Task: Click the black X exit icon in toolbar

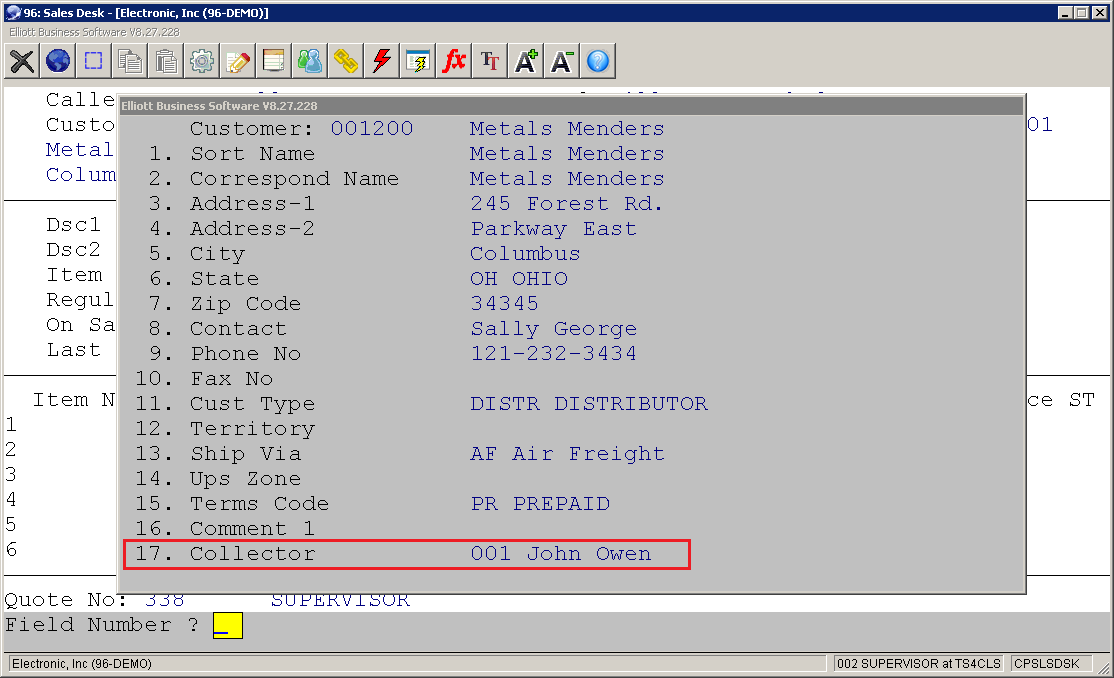Action: [x=22, y=61]
